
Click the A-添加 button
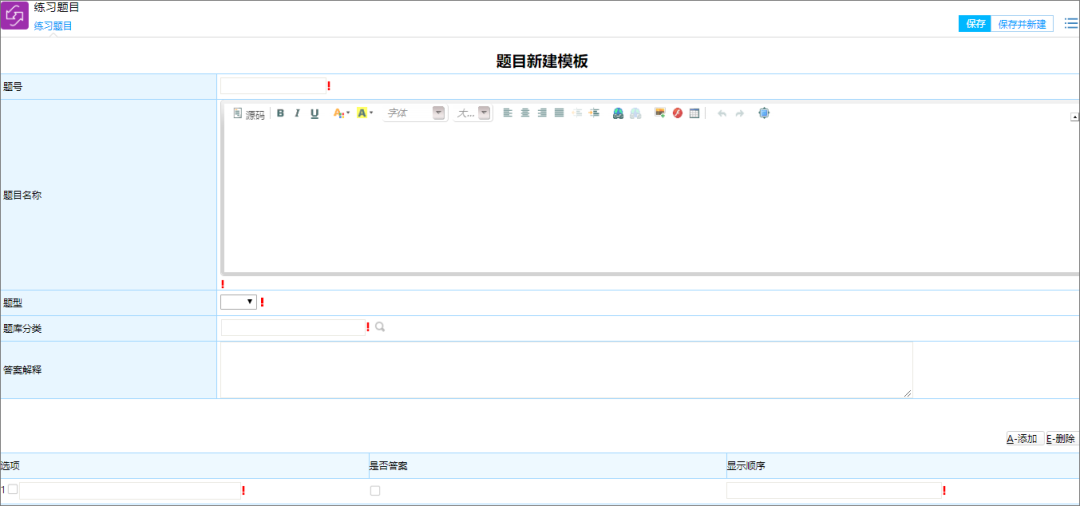(1025, 439)
